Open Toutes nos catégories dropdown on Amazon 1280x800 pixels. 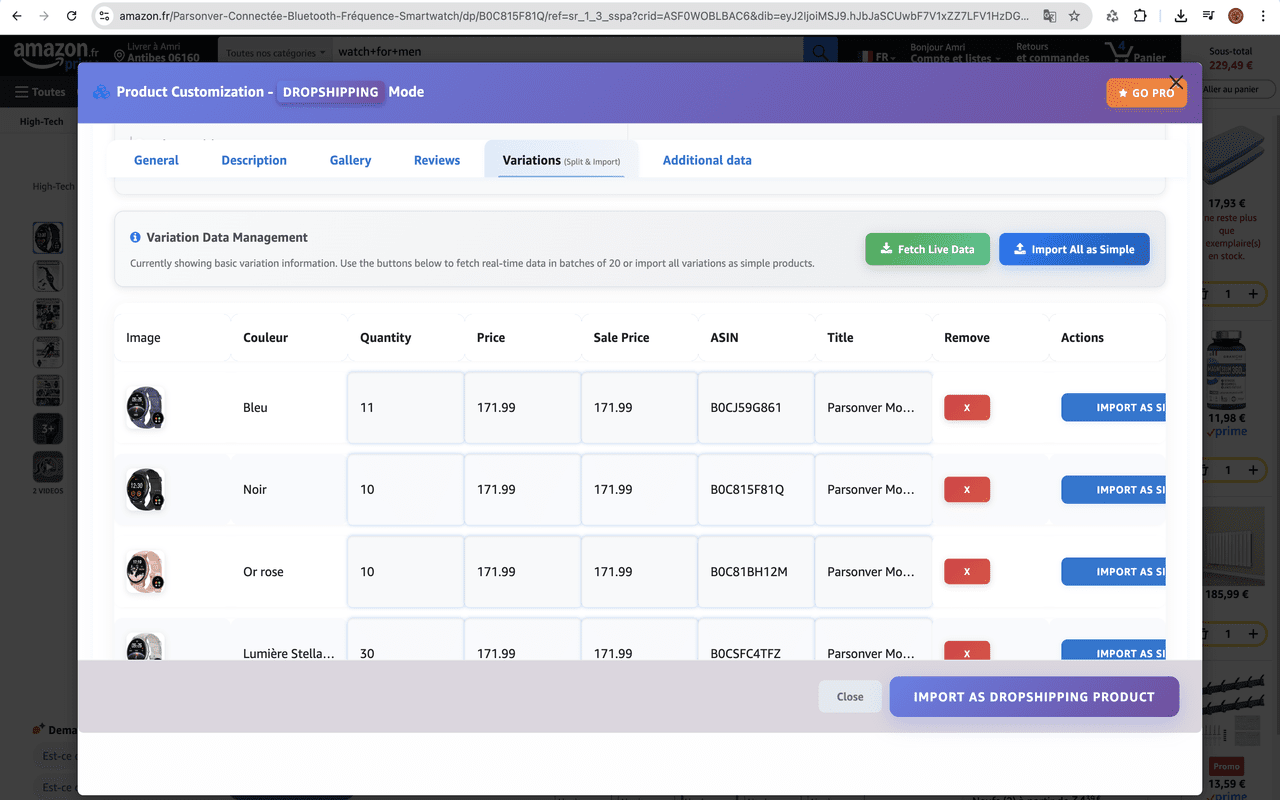tap(277, 52)
